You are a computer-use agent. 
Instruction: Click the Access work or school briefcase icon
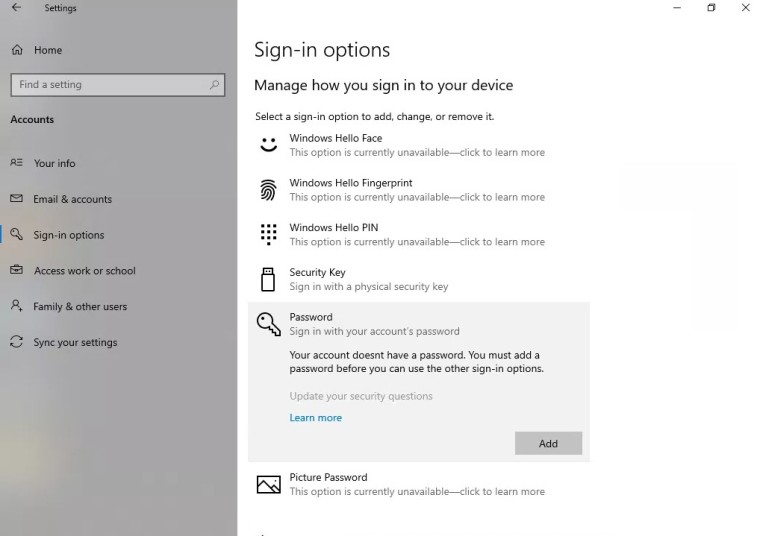16,270
